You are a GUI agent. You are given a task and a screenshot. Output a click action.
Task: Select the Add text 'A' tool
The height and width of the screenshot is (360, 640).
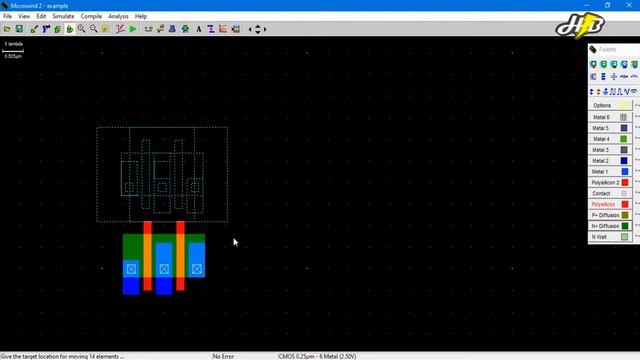click(x=199, y=29)
